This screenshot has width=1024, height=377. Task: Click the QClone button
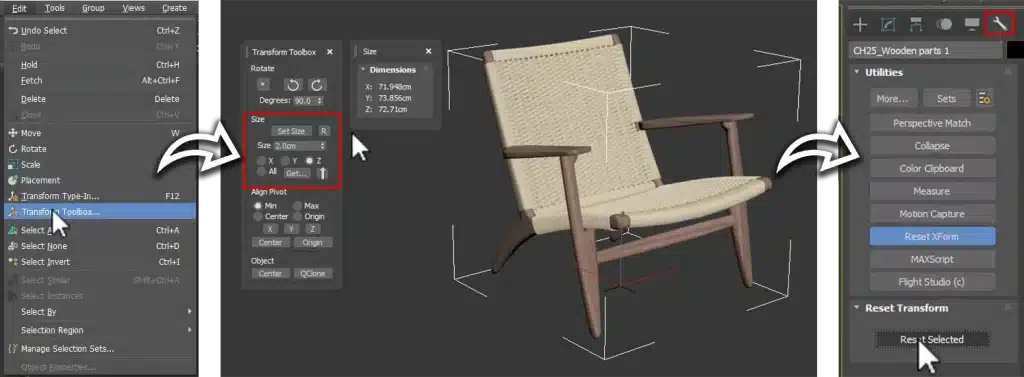coord(313,273)
